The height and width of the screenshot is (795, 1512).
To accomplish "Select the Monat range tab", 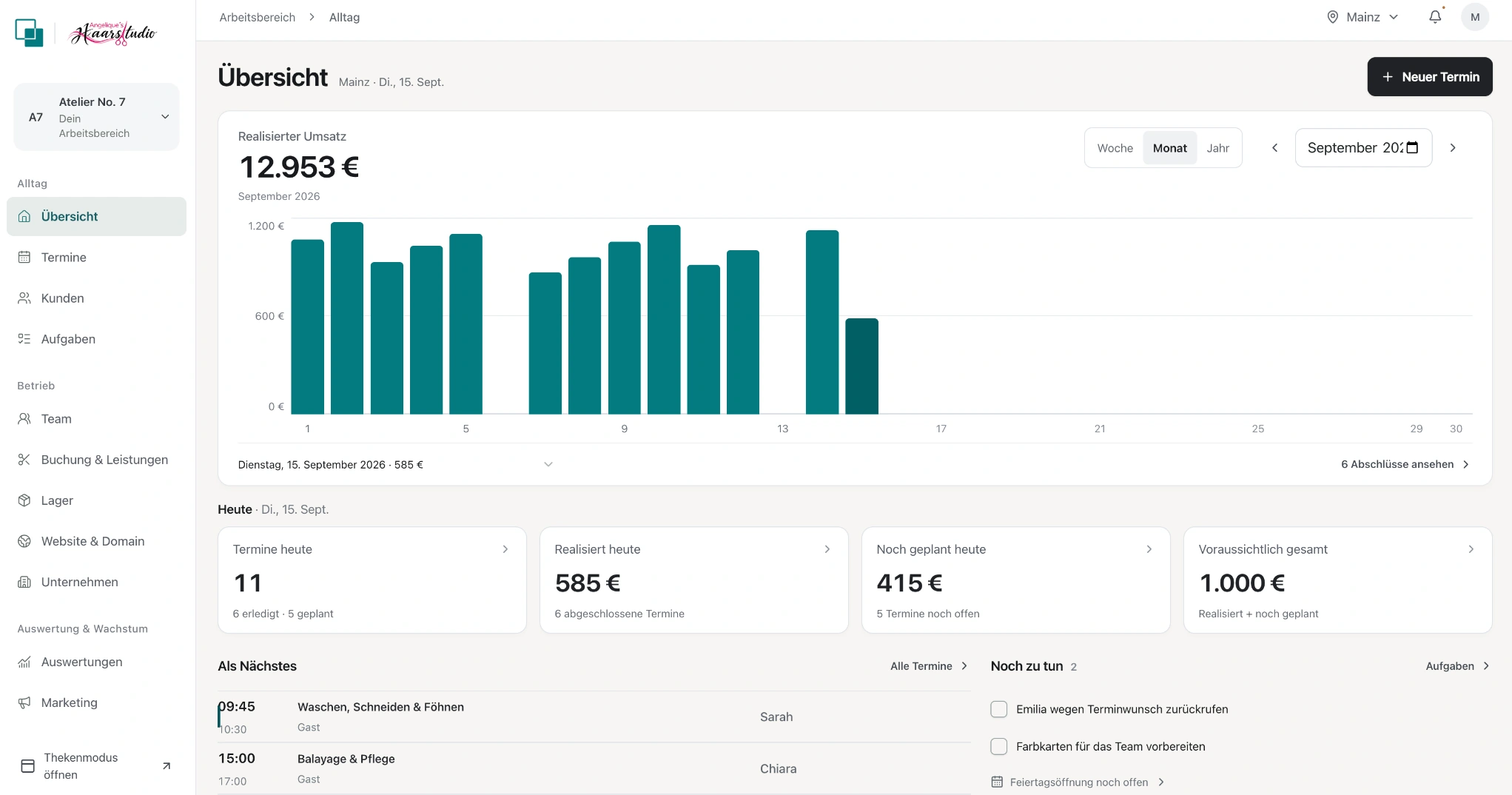I will point(1169,148).
